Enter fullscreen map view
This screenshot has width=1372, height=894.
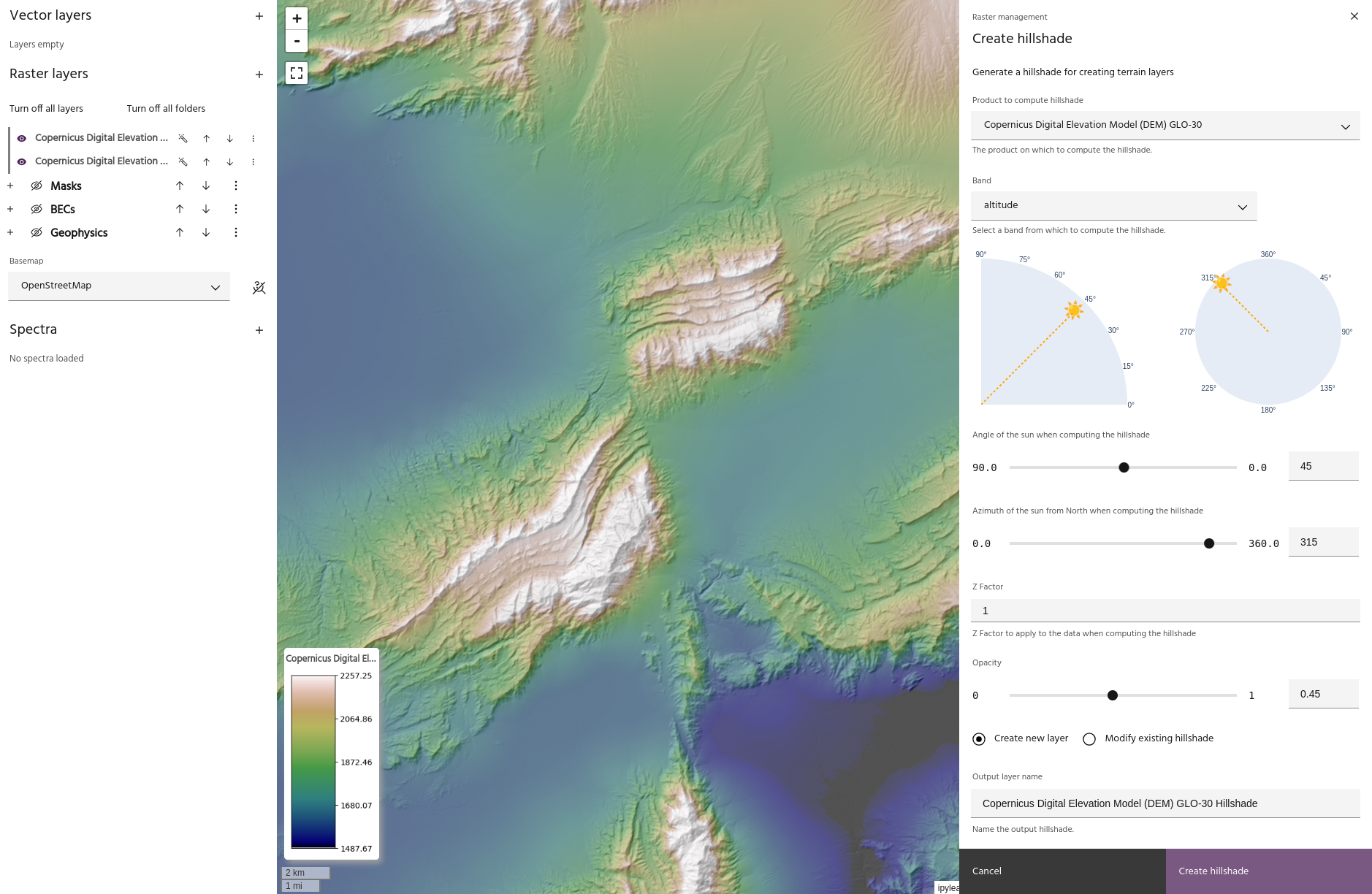click(x=297, y=73)
